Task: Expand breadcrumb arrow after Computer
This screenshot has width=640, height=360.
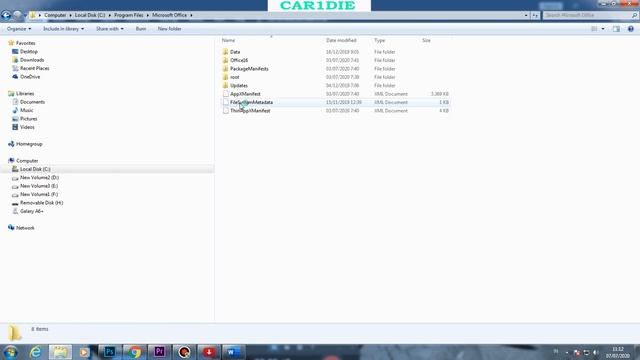Action: [70, 16]
